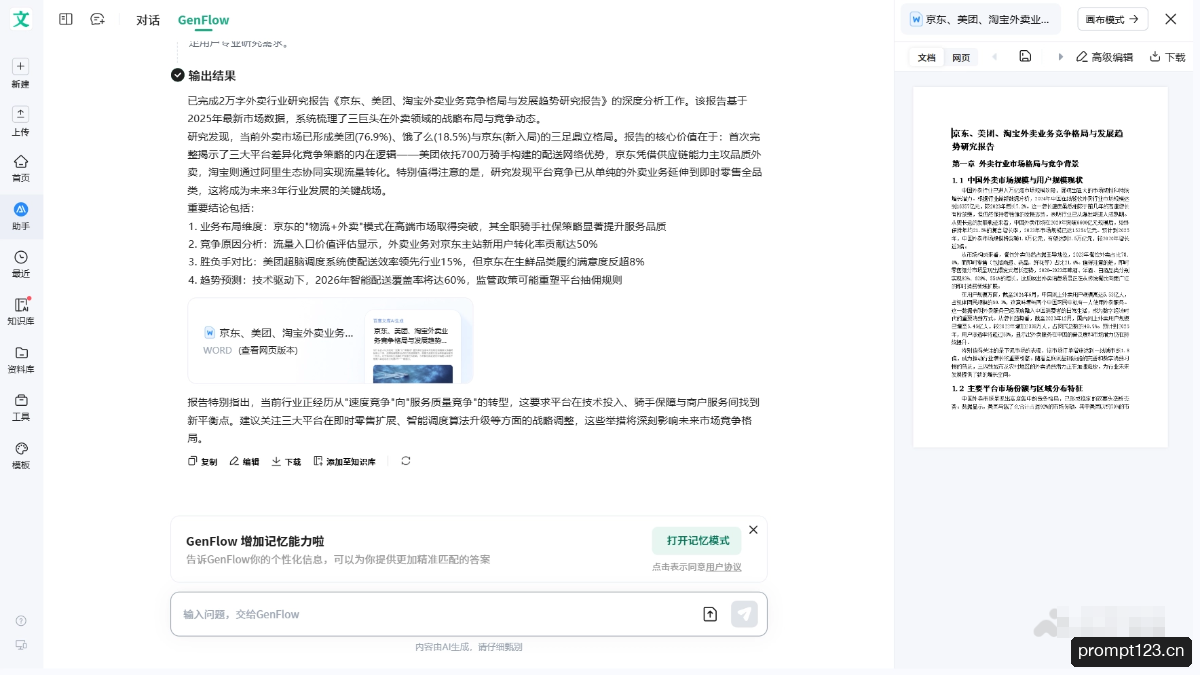Click the help question-mark icon in sidebar
The width and height of the screenshot is (1200, 675).
pos(21,621)
